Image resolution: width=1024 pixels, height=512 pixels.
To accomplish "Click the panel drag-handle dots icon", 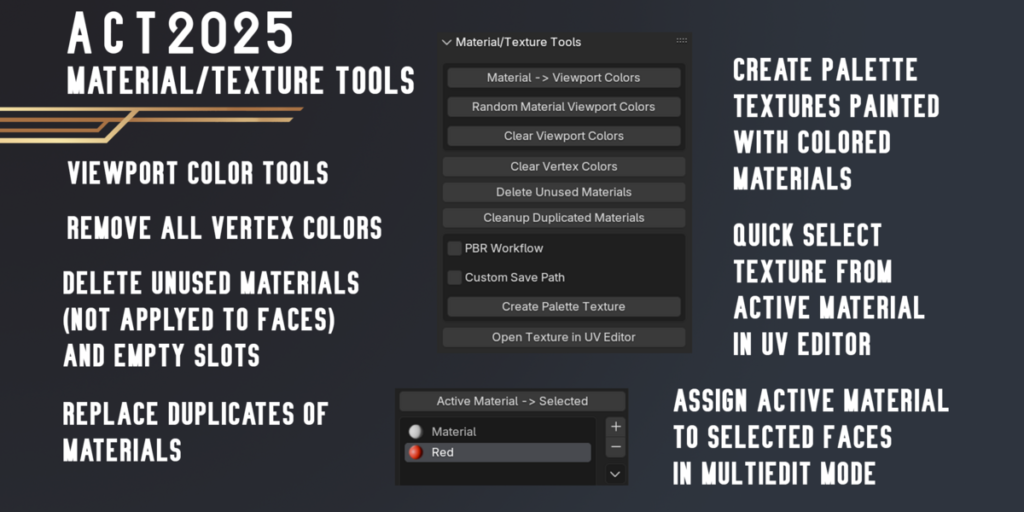I will click(x=682, y=41).
